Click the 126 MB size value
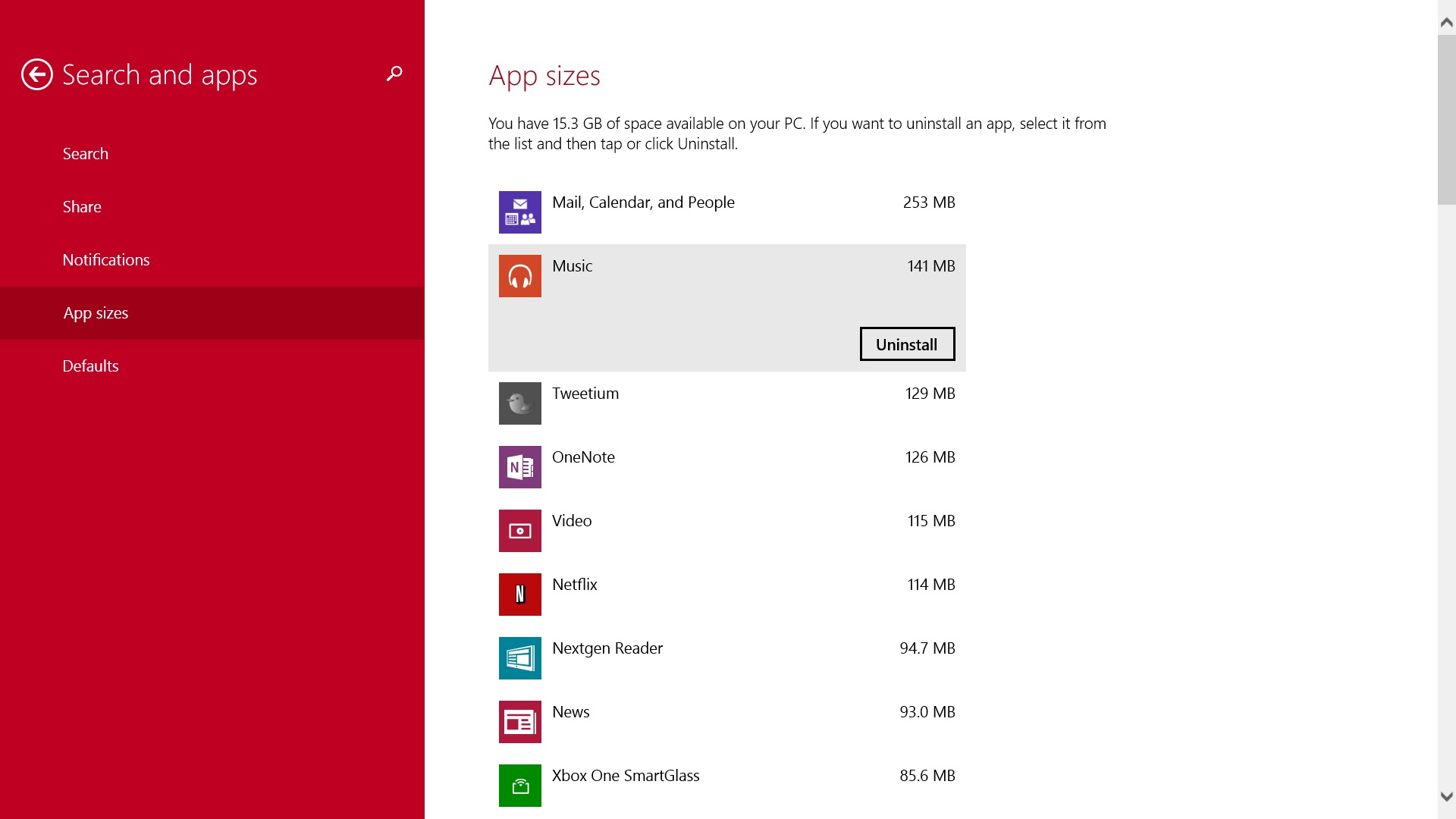The width and height of the screenshot is (1456, 819). (x=930, y=457)
